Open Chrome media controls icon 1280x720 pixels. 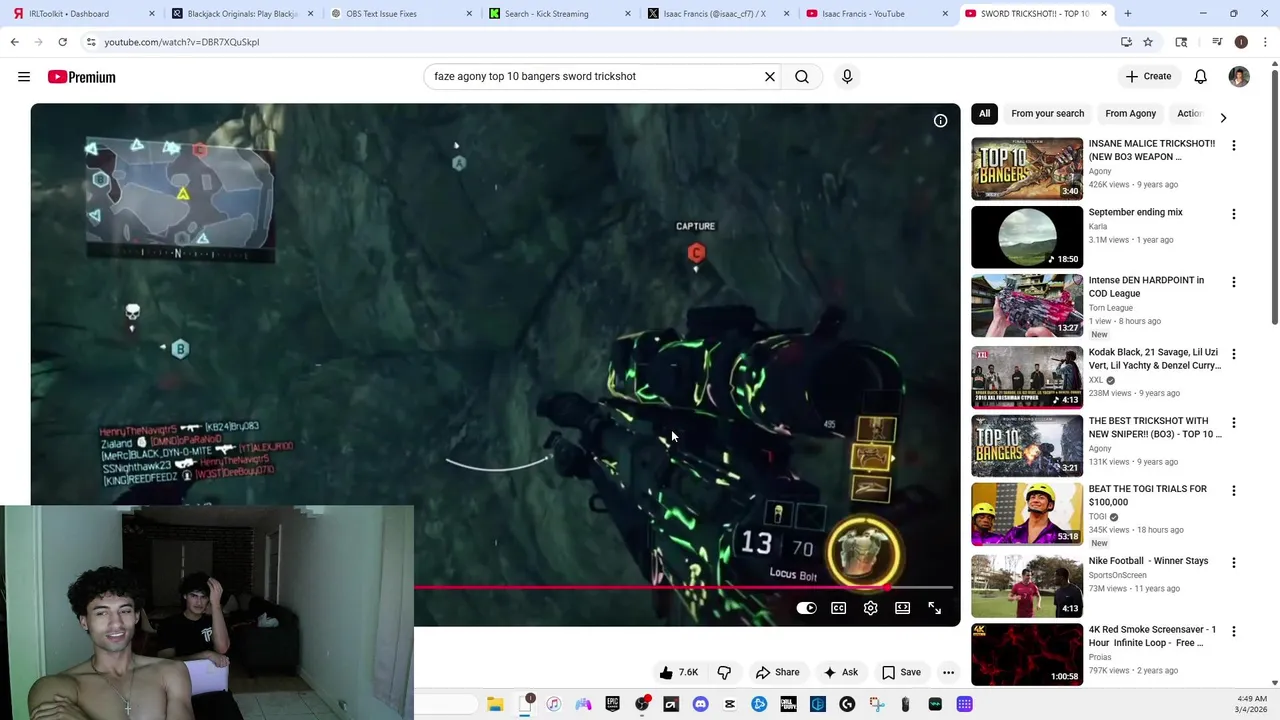tap(1217, 42)
